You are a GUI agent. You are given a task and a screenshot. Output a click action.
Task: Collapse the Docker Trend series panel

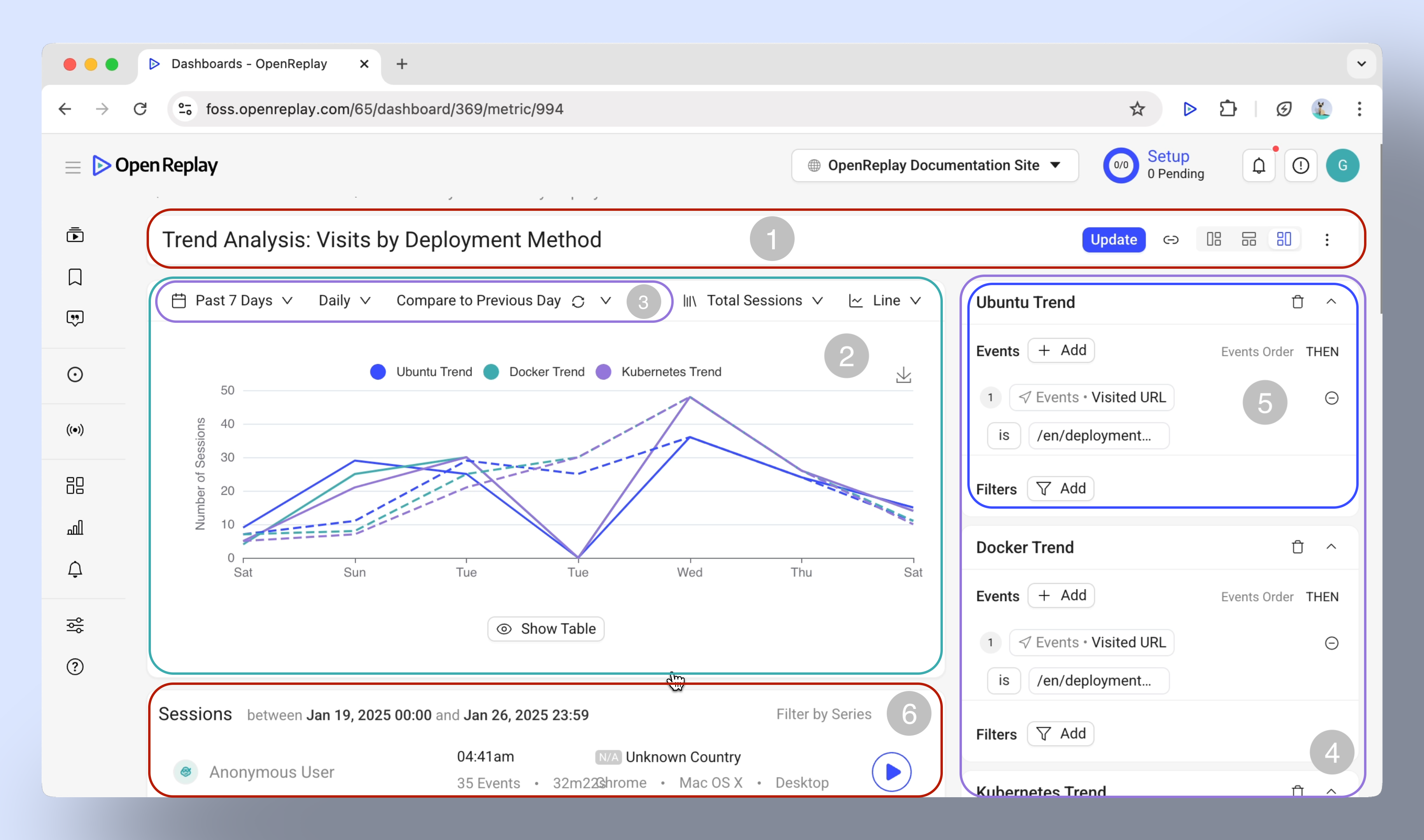pos(1331,546)
